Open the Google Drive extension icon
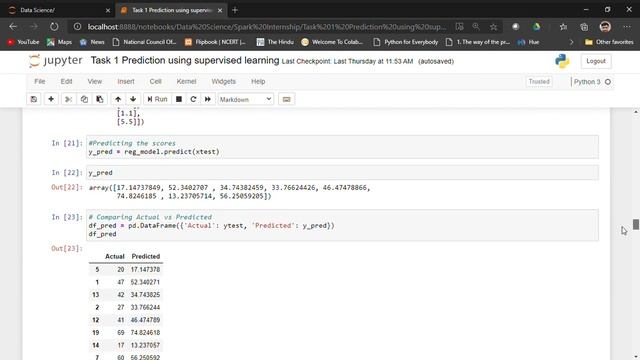This screenshot has width=640, height=360. 536,27
